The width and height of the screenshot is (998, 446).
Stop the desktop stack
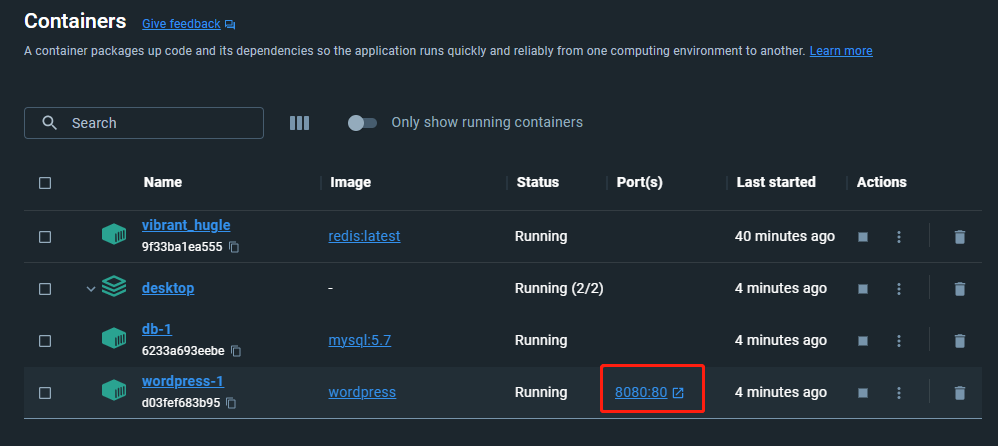point(863,289)
